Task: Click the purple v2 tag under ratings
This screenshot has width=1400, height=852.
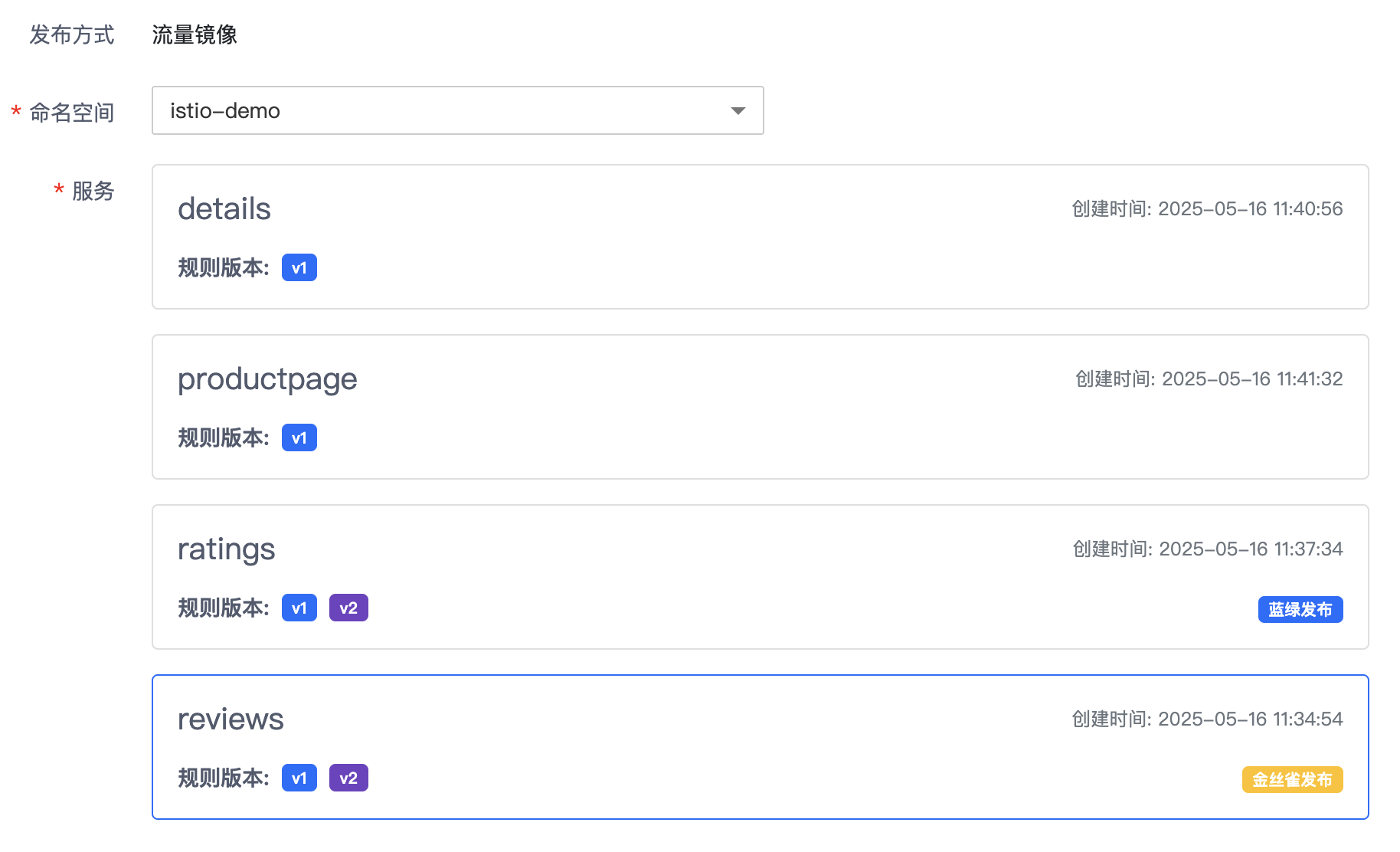Action: click(x=348, y=608)
